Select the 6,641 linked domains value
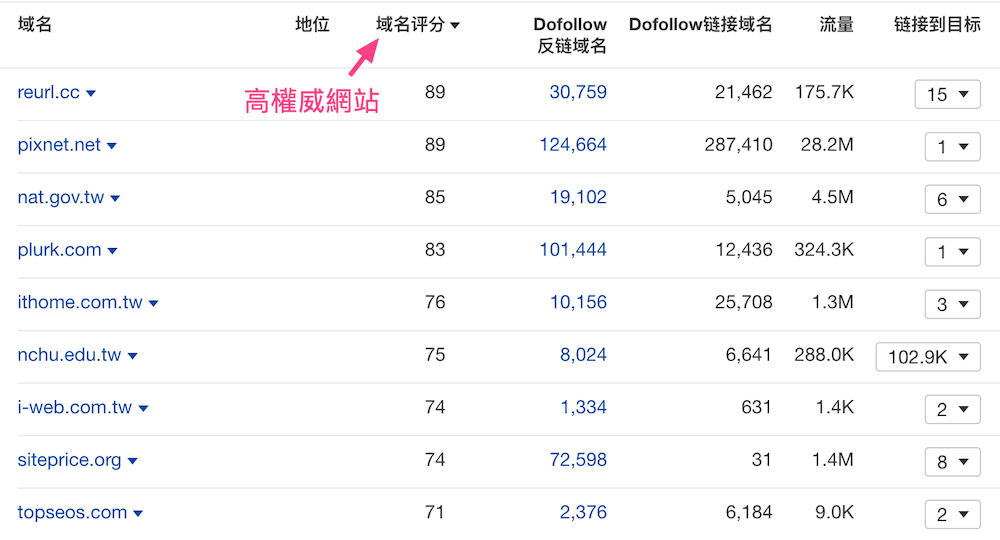 click(749, 354)
